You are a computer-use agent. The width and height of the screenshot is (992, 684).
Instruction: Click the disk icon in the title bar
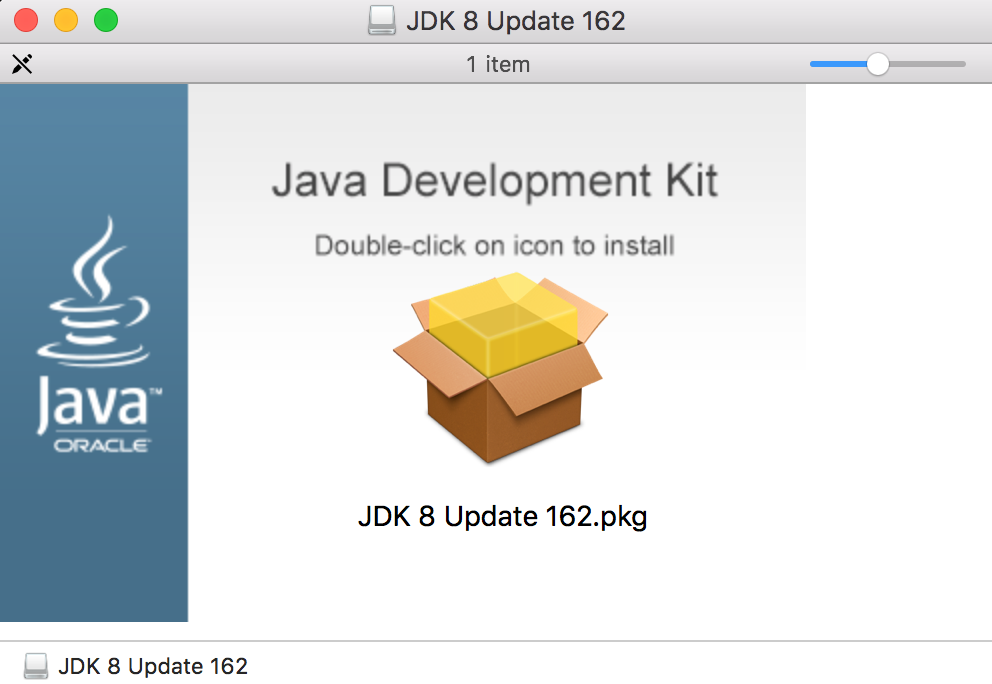[x=382, y=20]
